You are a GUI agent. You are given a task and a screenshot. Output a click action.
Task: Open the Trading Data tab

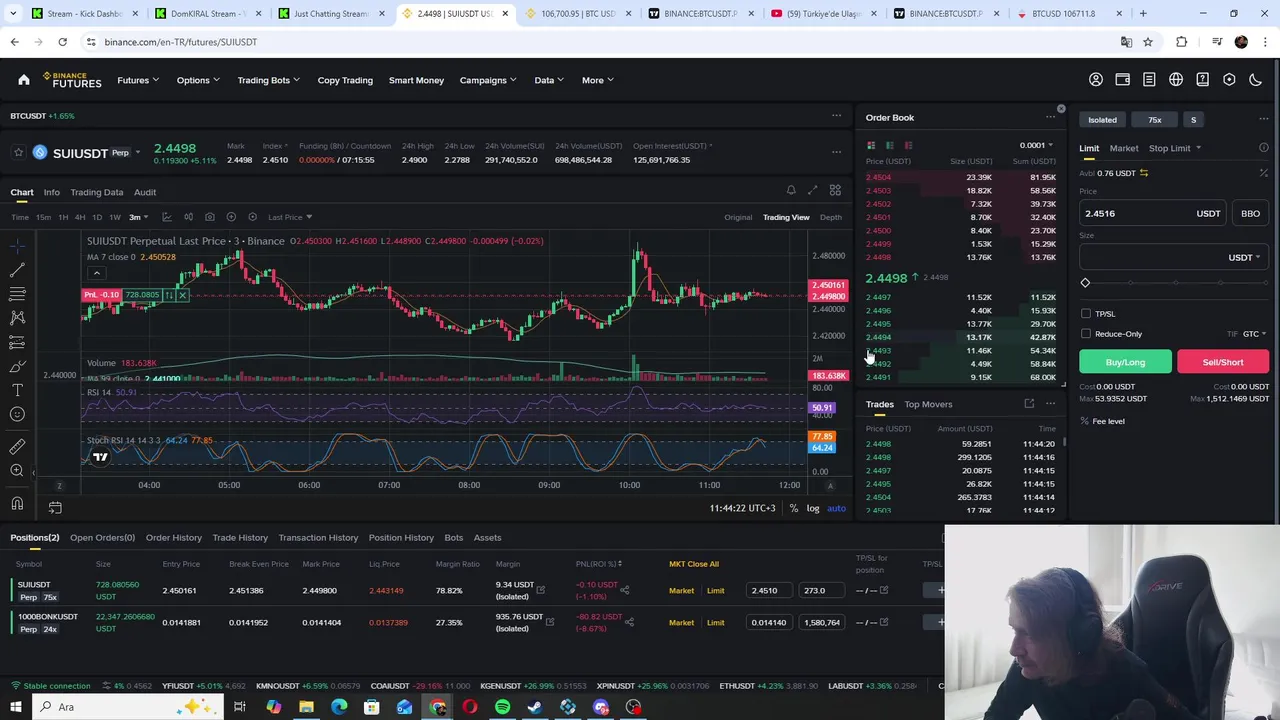coord(97,192)
